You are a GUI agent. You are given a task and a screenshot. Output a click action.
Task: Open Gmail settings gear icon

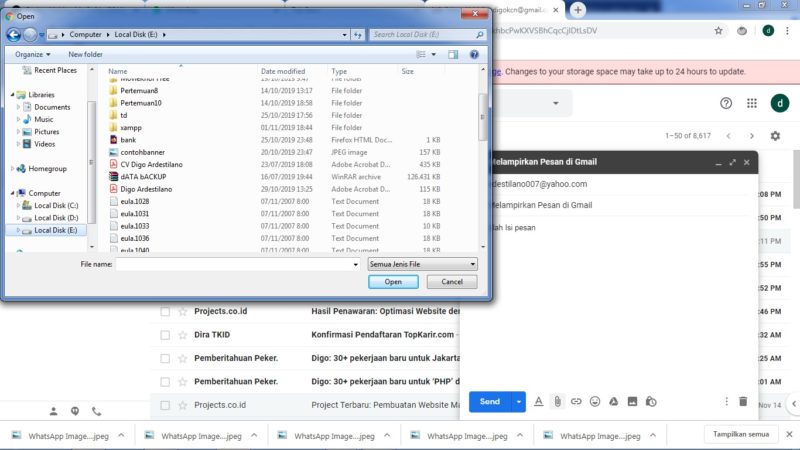(x=775, y=136)
